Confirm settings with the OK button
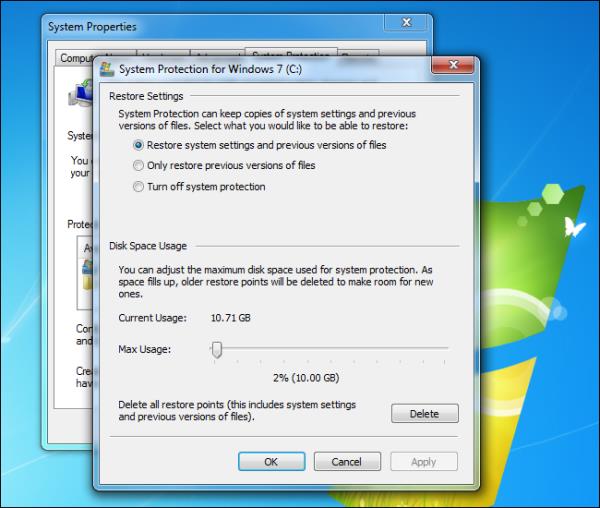Viewport: 600px width, 508px height. click(271, 462)
